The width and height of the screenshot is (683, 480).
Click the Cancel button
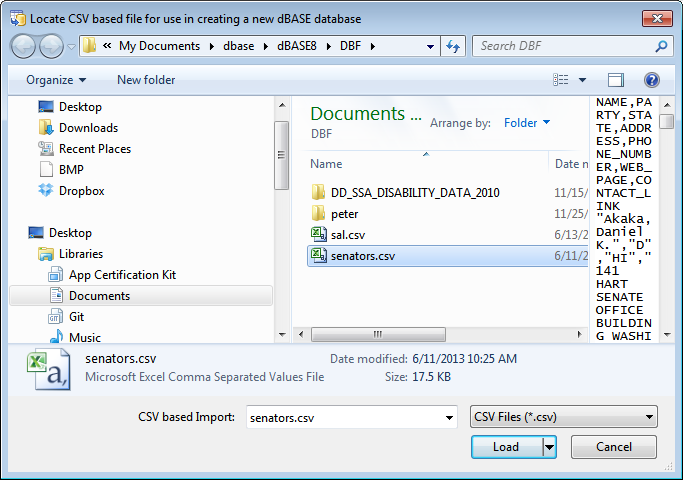(614, 447)
